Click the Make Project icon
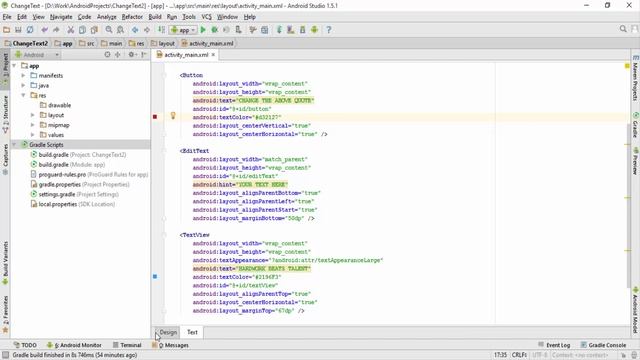Image resolution: width=640 pixels, height=360 pixels. point(161,30)
